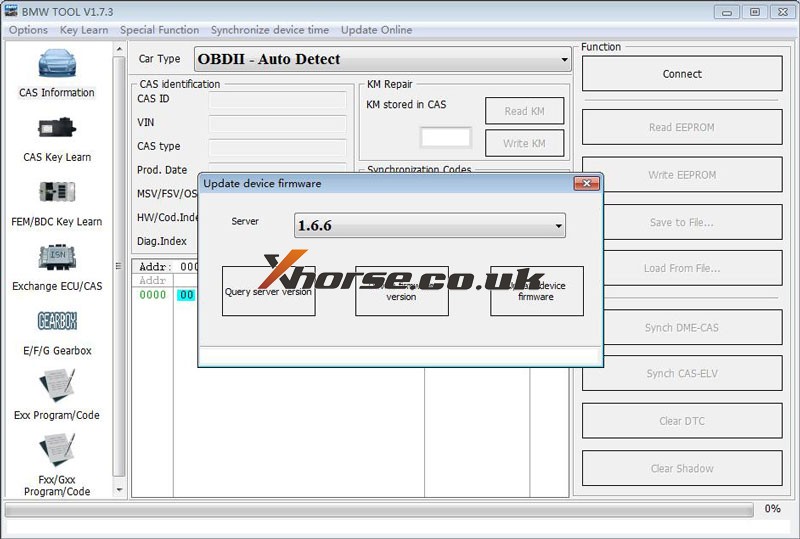Click the sidebar scroll down arrow
The height and width of the screenshot is (539, 800).
tap(119, 490)
